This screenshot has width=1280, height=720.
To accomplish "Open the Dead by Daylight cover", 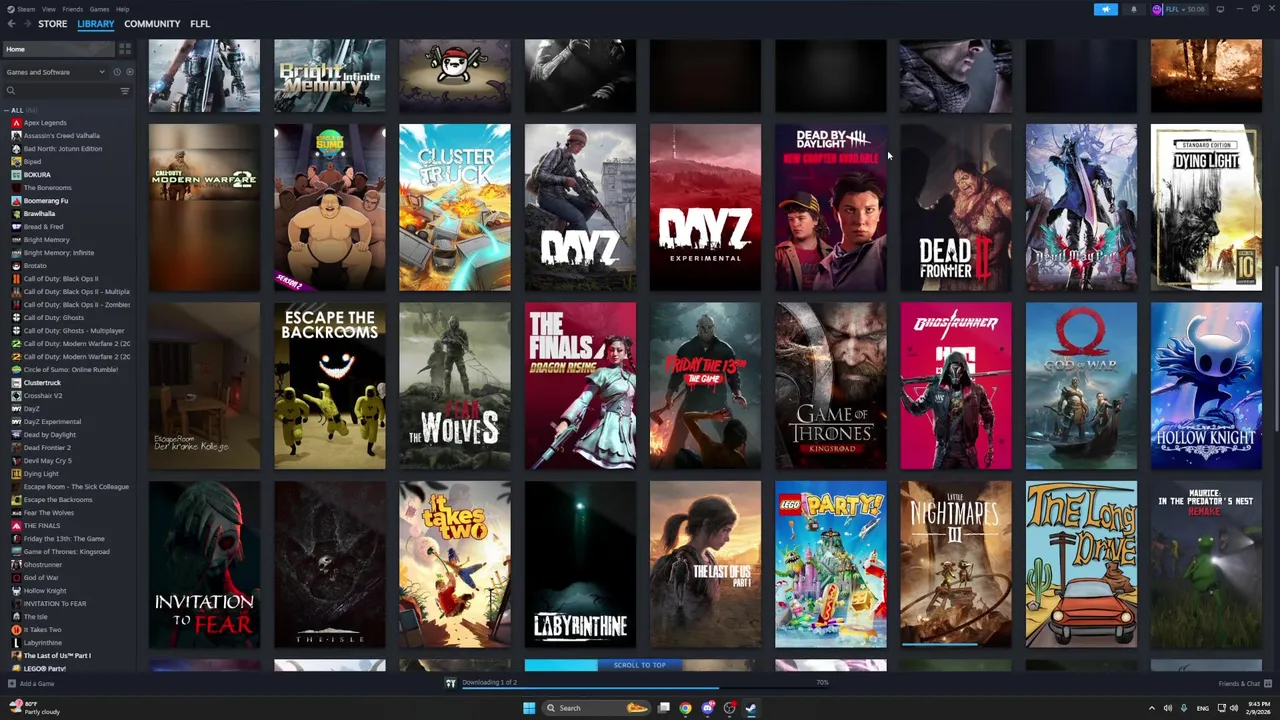I will [830, 208].
